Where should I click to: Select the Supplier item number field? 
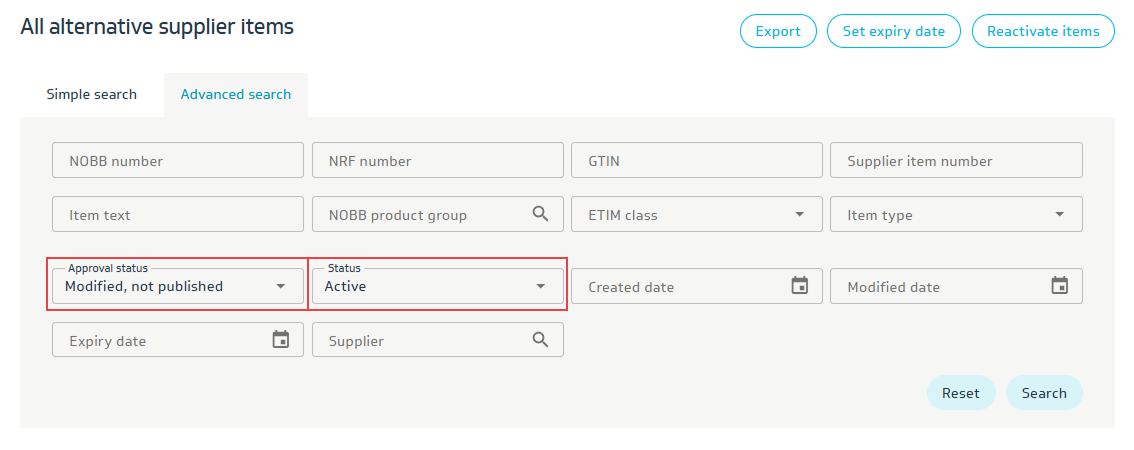tap(956, 160)
